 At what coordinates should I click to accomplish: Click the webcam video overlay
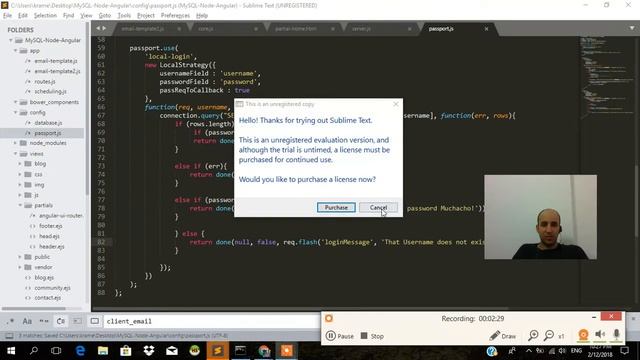tap(540, 217)
